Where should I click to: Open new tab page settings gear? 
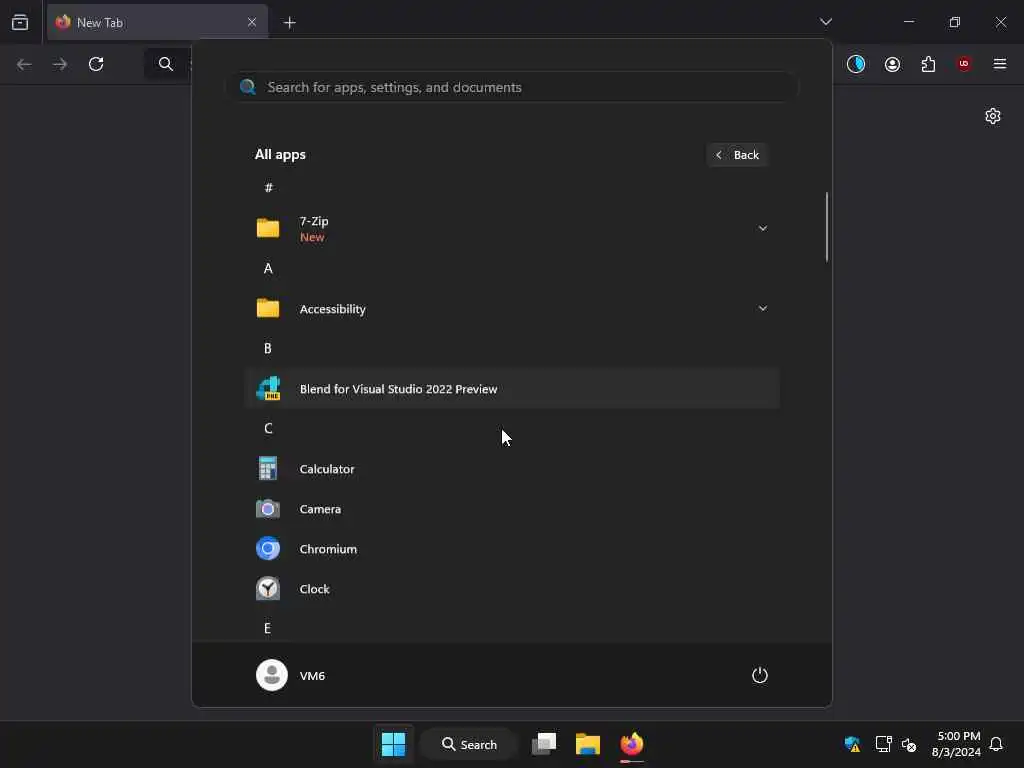[x=993, y=116]
